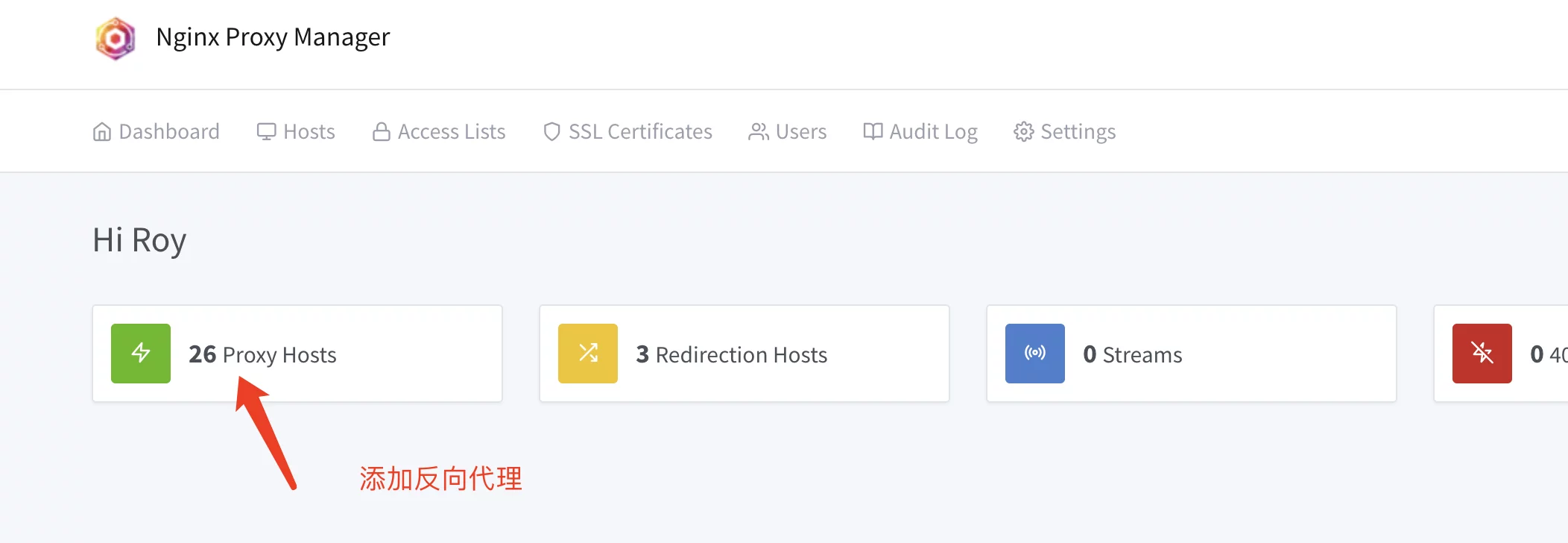
Task: Navigate to SSL Certificates
Action: click(x=640, y=132)
